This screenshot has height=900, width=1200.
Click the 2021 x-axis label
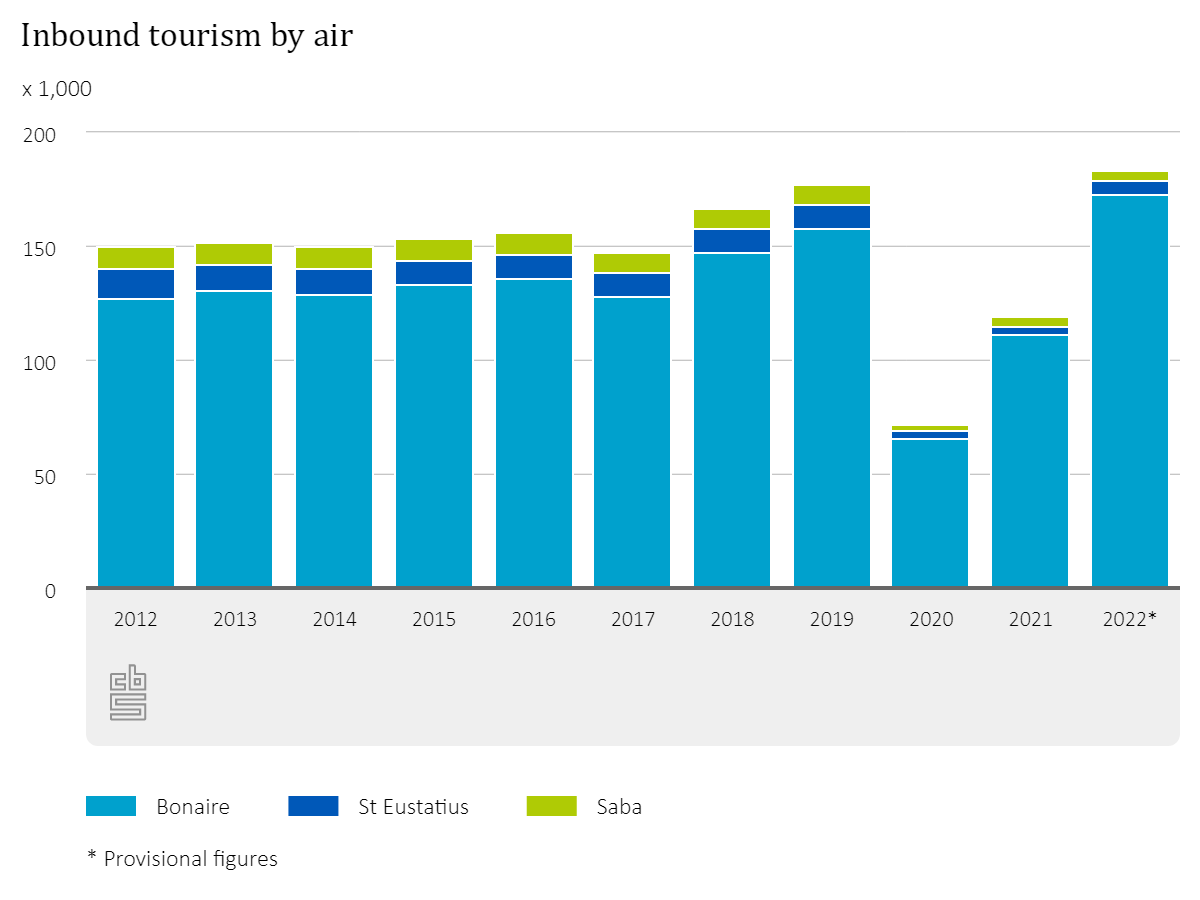[1031, 620]
